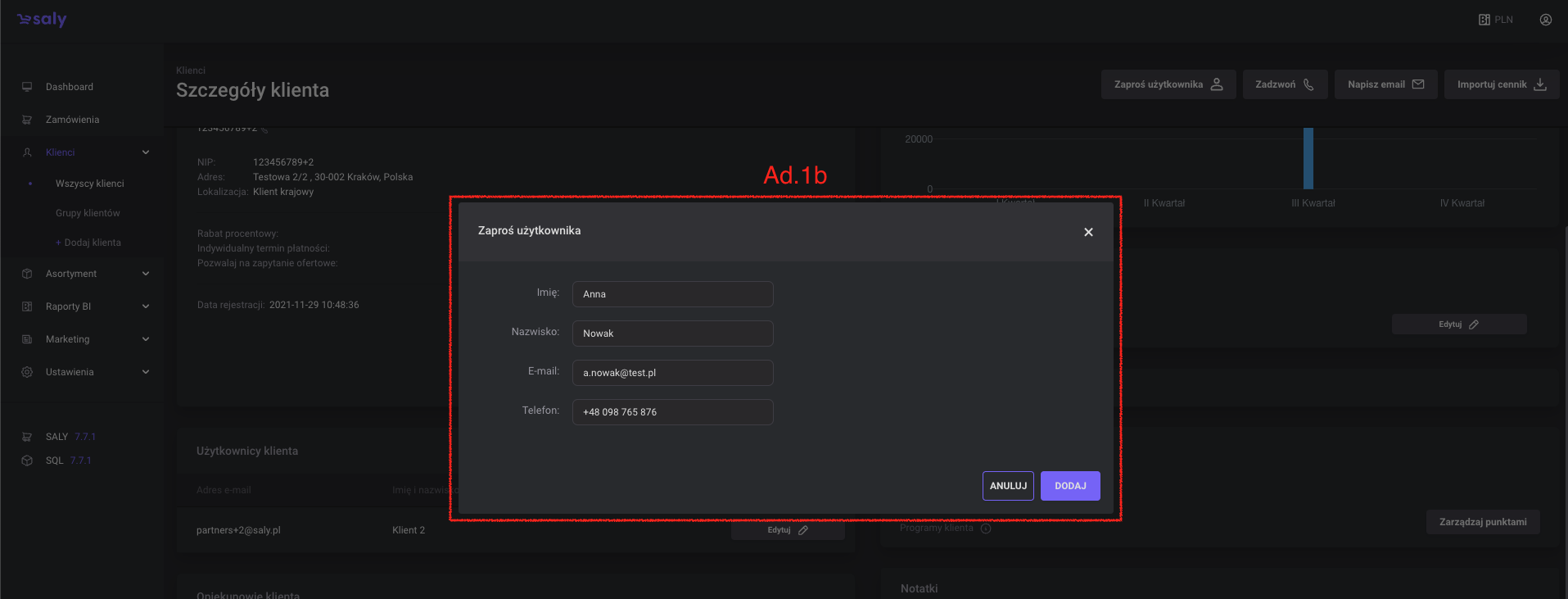Open the user profile icon

(x=1545, y=20)
